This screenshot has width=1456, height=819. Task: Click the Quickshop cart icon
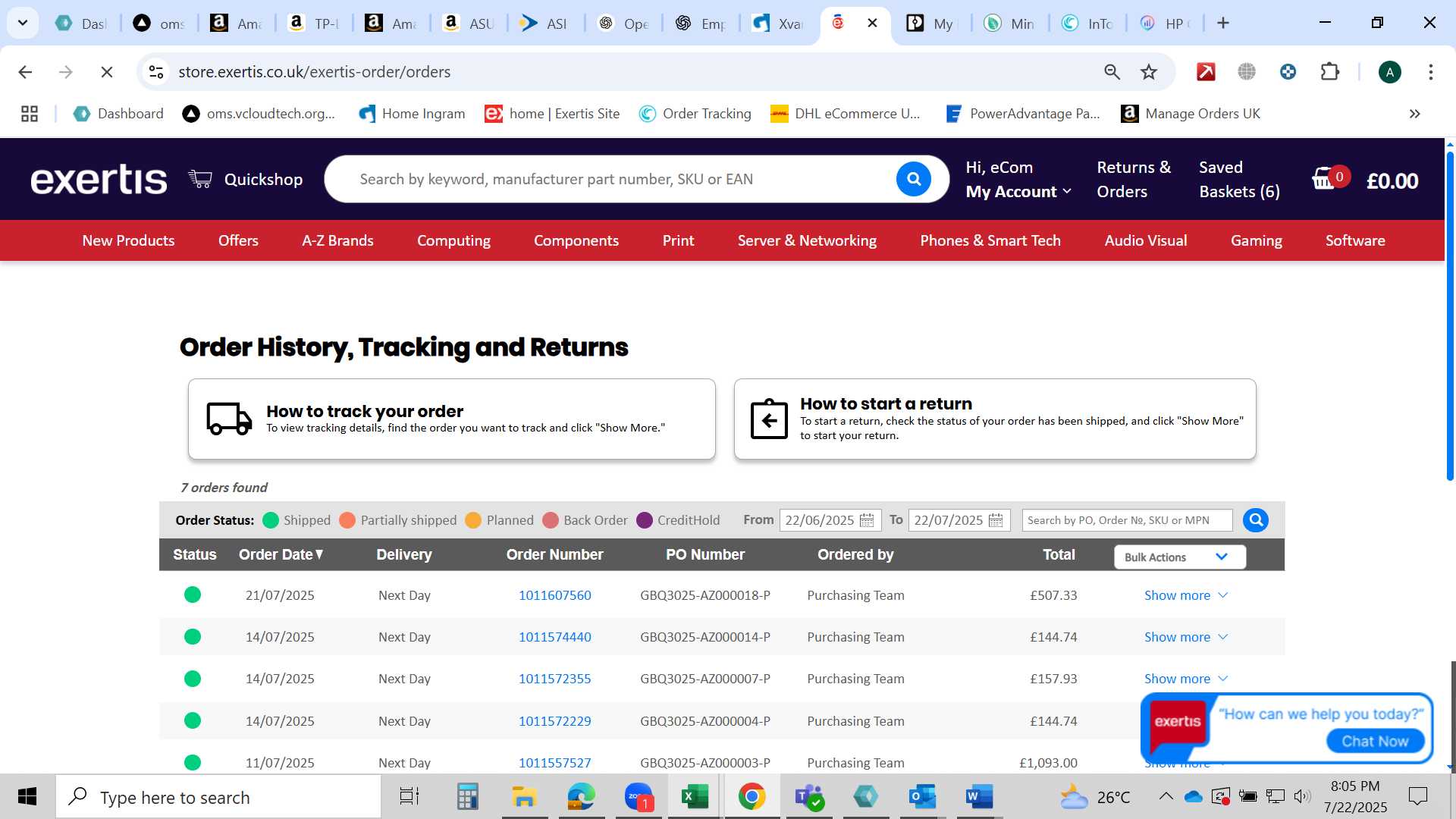tap(200, 179)
